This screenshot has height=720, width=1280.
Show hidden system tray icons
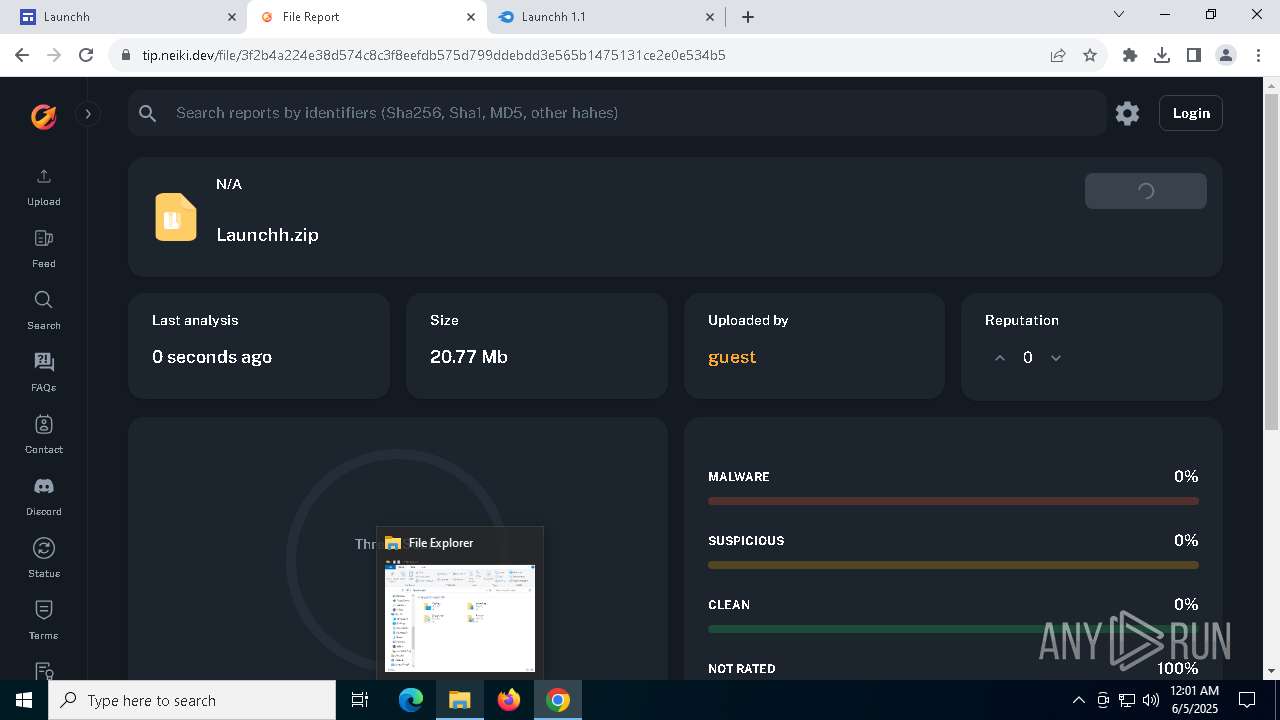click(1078, 700)
